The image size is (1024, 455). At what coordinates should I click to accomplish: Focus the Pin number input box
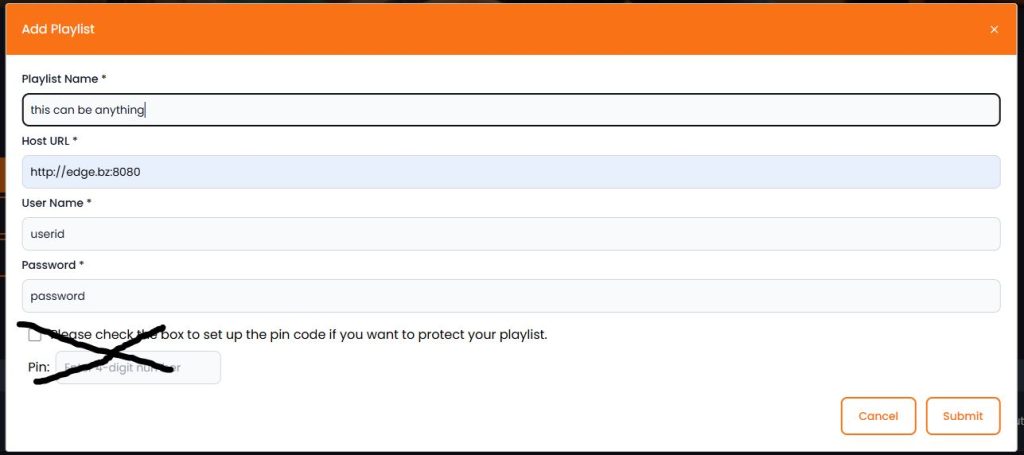coord(138,368)
